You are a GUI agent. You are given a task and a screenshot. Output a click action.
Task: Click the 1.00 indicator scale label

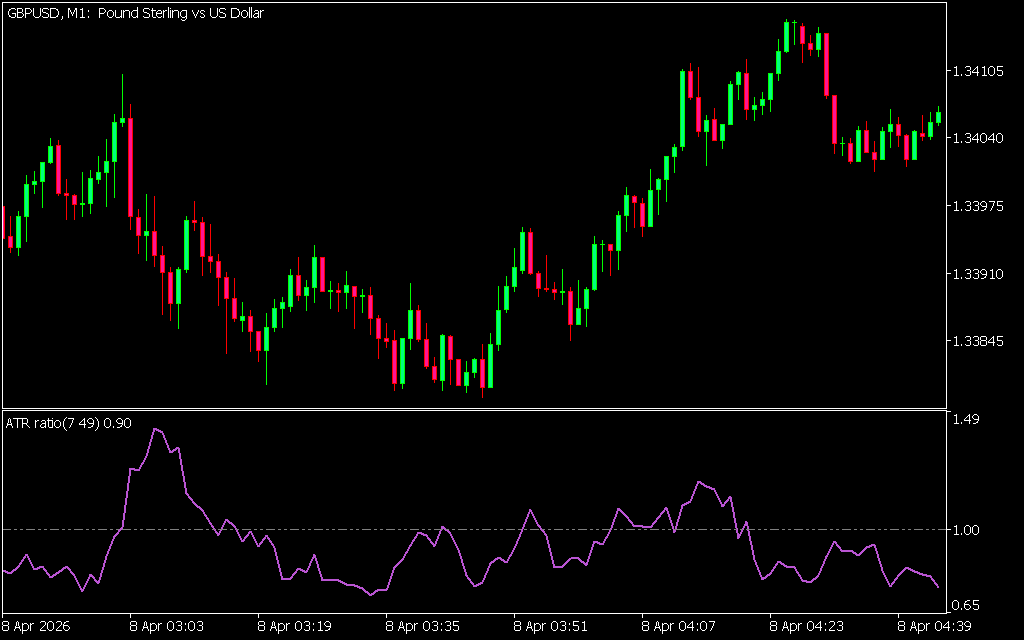pyautogui.click(x=964, y=530)
